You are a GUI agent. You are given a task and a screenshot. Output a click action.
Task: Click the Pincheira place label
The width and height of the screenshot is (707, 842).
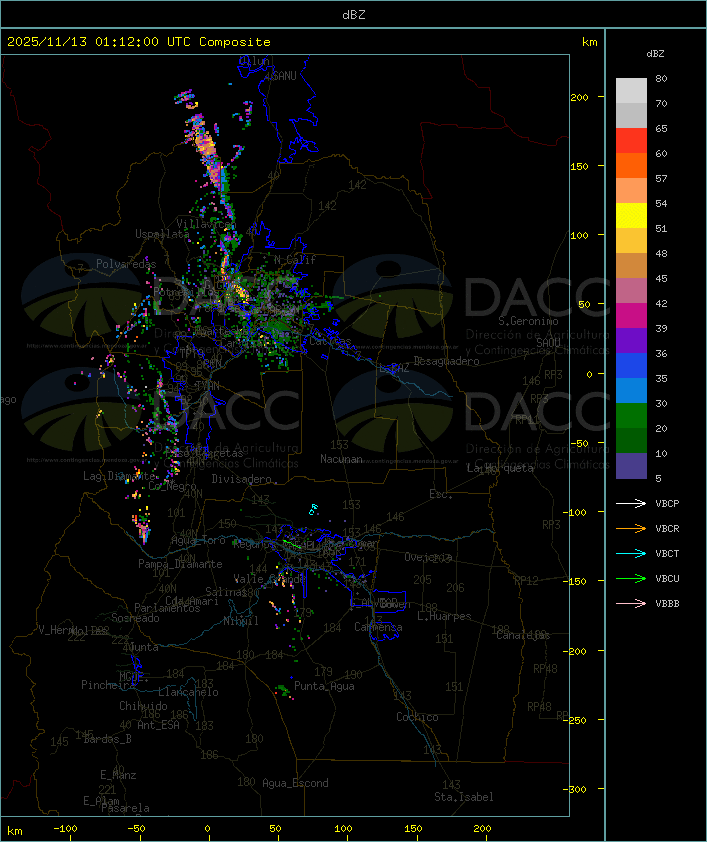(108, 685)
